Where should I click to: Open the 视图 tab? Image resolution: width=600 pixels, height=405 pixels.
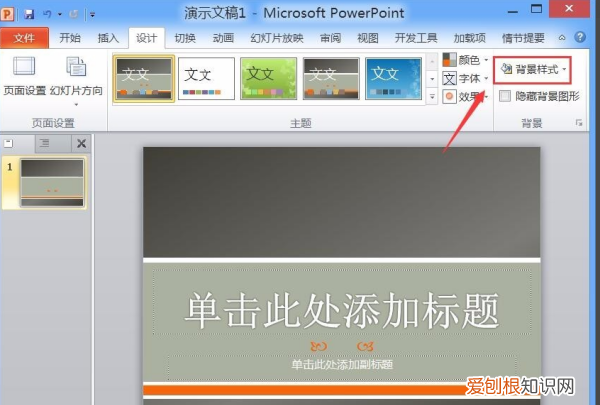pos(368,38)
